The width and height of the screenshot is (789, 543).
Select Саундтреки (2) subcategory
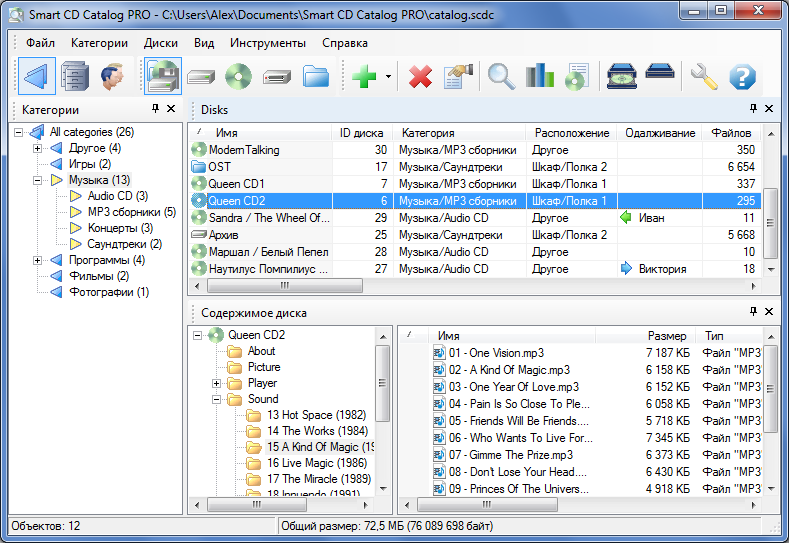coord(124,244)
